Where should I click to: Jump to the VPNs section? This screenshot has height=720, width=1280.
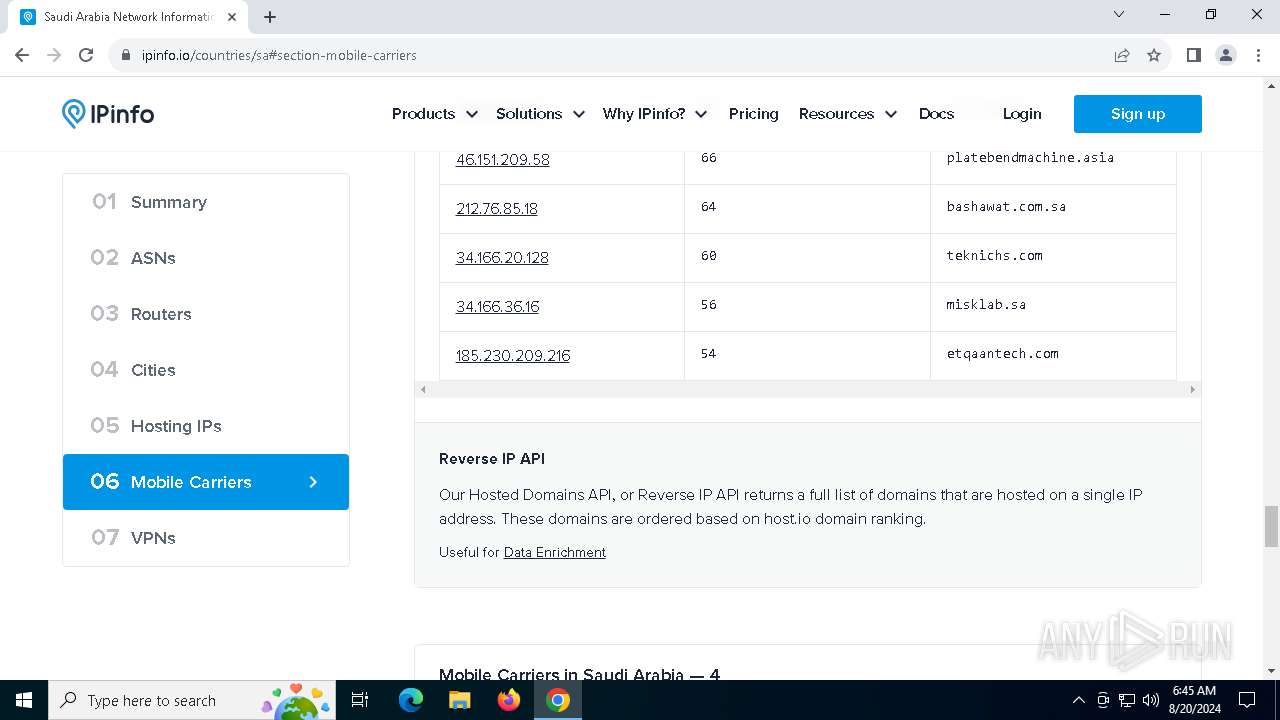pyautogui.click(x=206, y=538)
